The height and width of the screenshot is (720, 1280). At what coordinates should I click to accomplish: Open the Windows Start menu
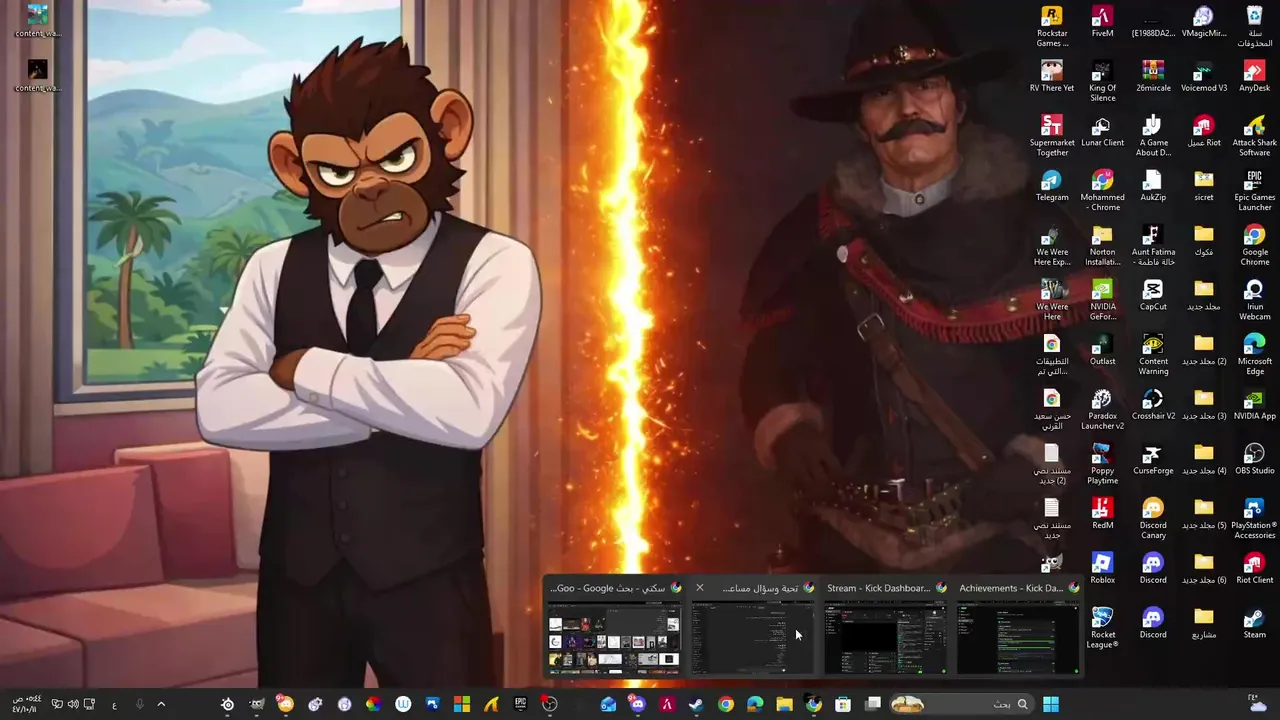coord(1051,704)
